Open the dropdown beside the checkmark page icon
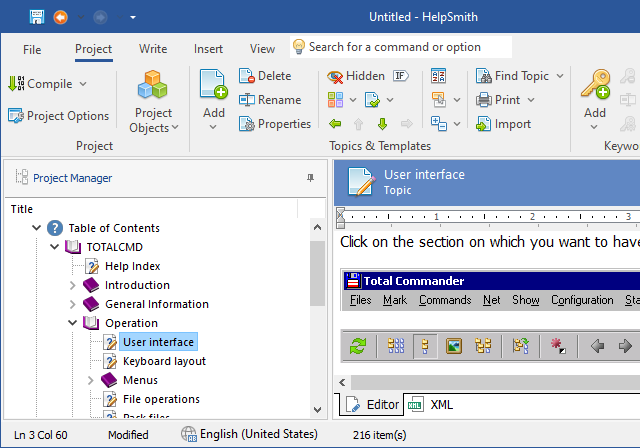The width and height of the screenshot is (640, 448). coord(390,100)
